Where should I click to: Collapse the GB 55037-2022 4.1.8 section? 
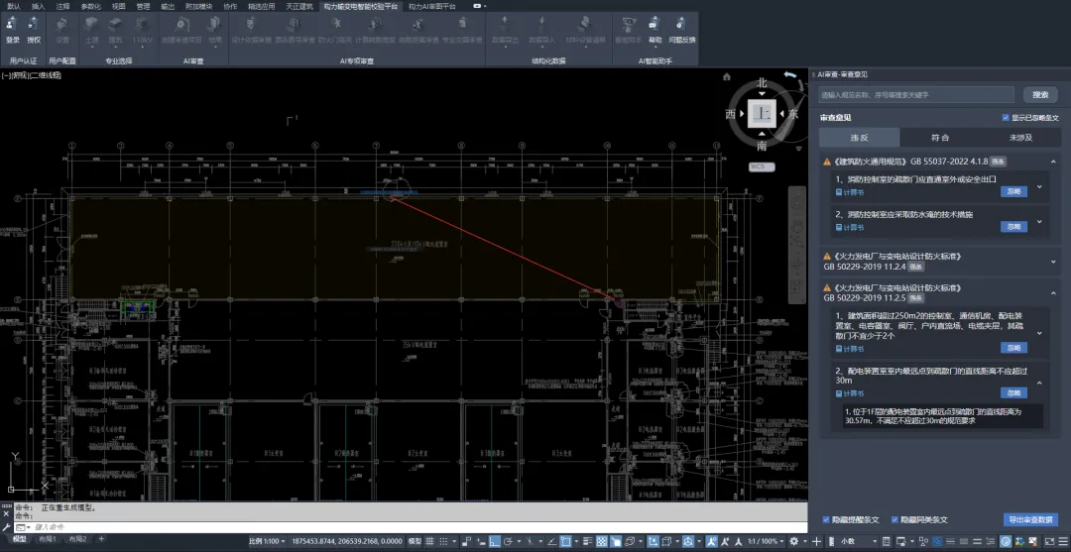1053,161
